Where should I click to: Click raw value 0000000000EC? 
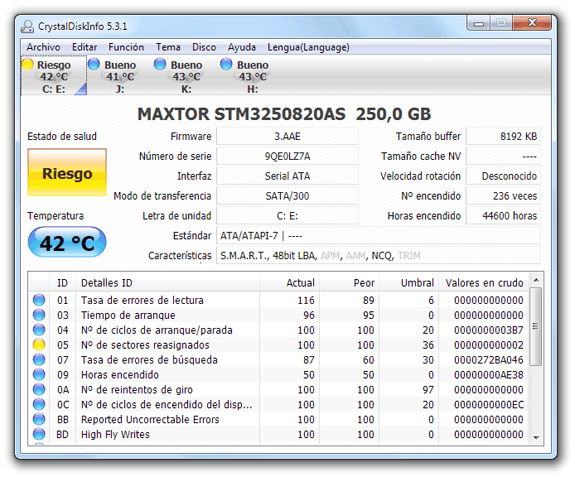pos(488,404)
